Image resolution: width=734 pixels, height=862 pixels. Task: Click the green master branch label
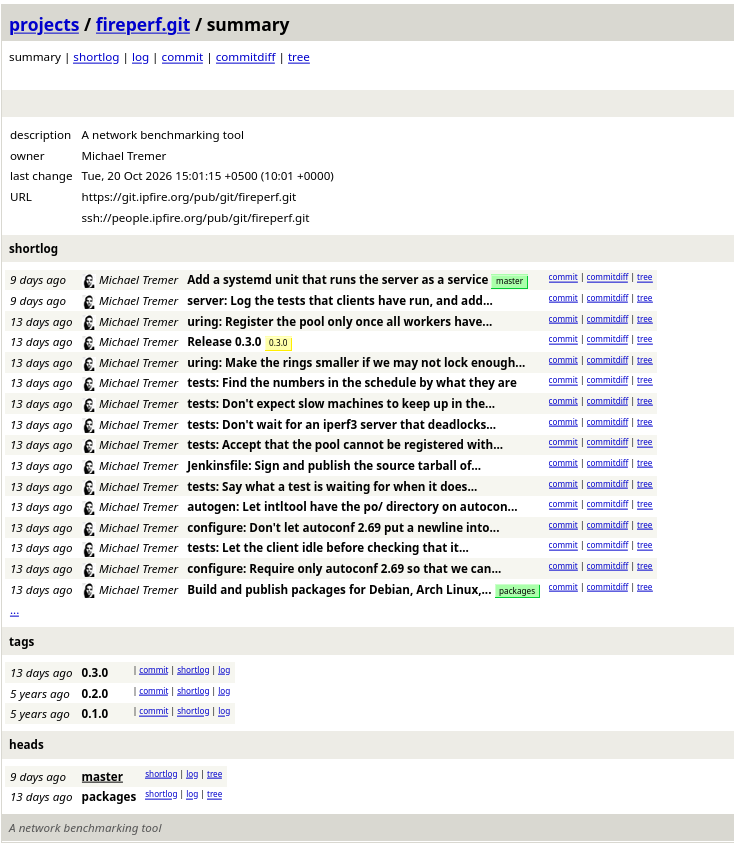click(509, 281)
